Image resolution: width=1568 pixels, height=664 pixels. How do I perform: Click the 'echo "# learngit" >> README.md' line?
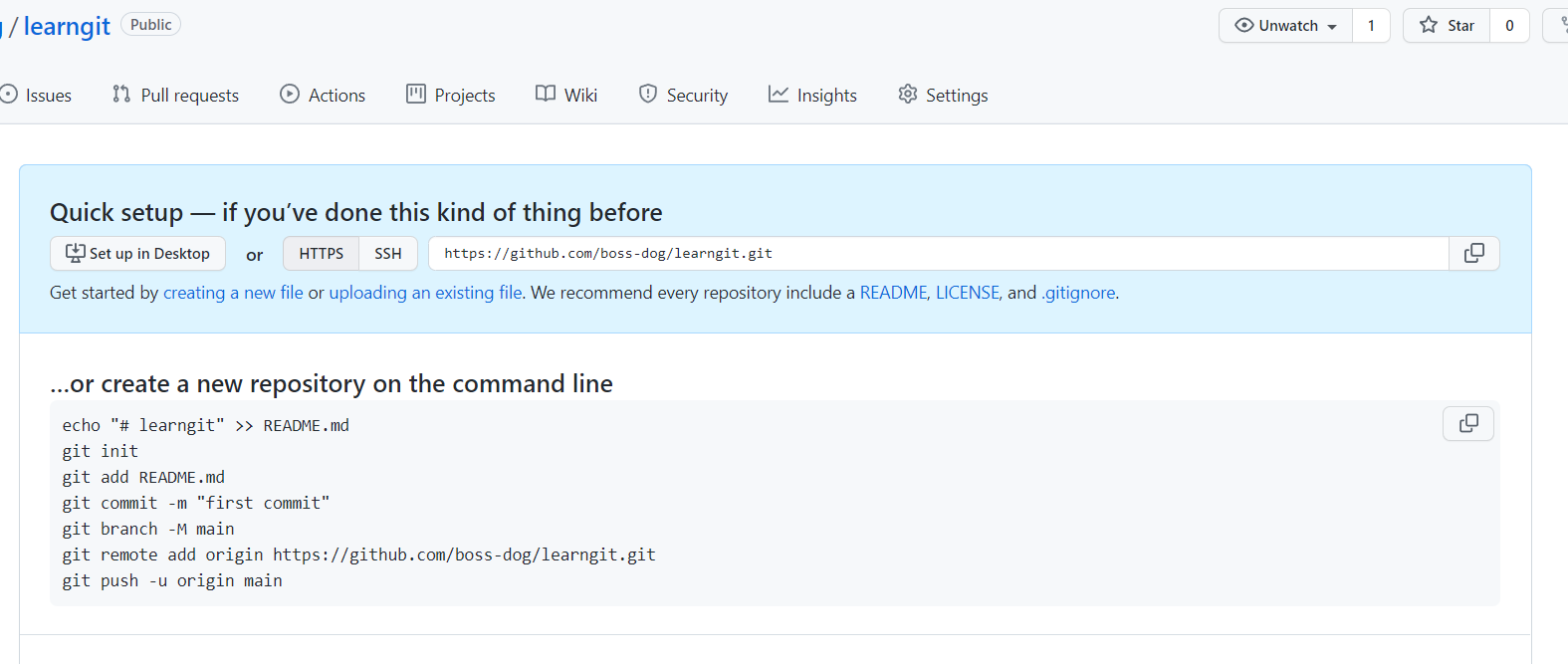click(x=206, y=425)
